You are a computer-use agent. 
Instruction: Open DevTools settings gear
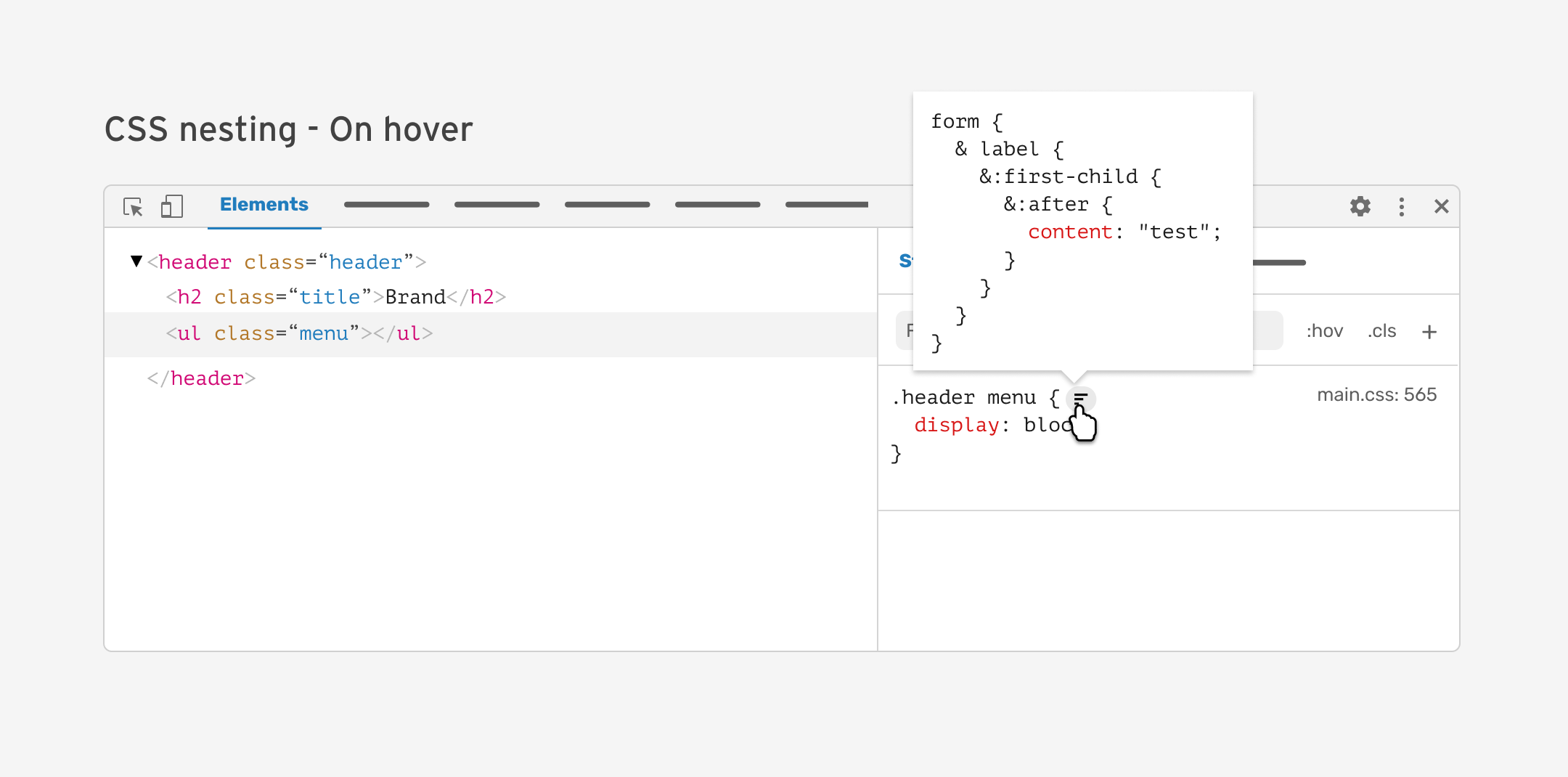(x=1360, y=207)
